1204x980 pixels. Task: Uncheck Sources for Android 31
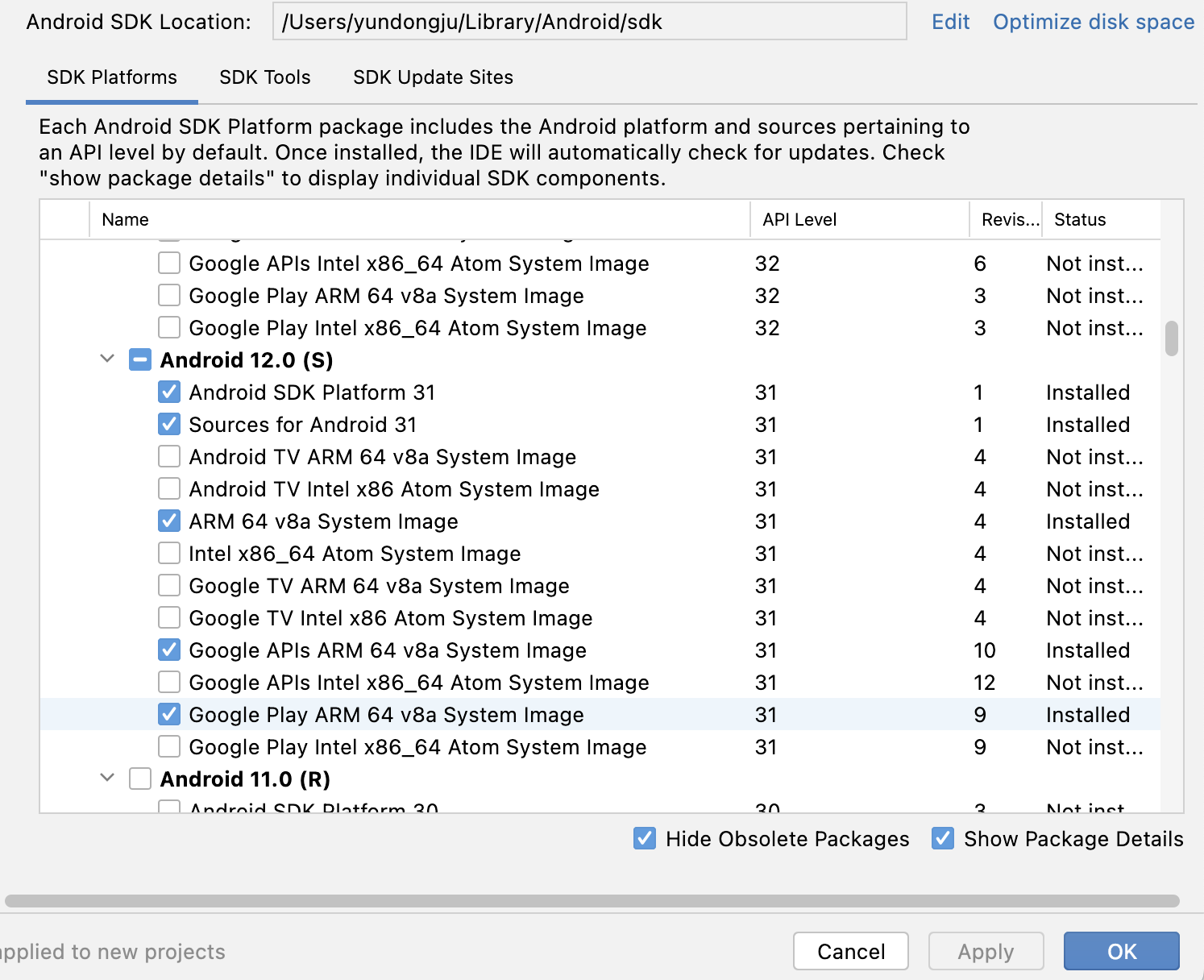pyautogui.click(x=169, y=425)
